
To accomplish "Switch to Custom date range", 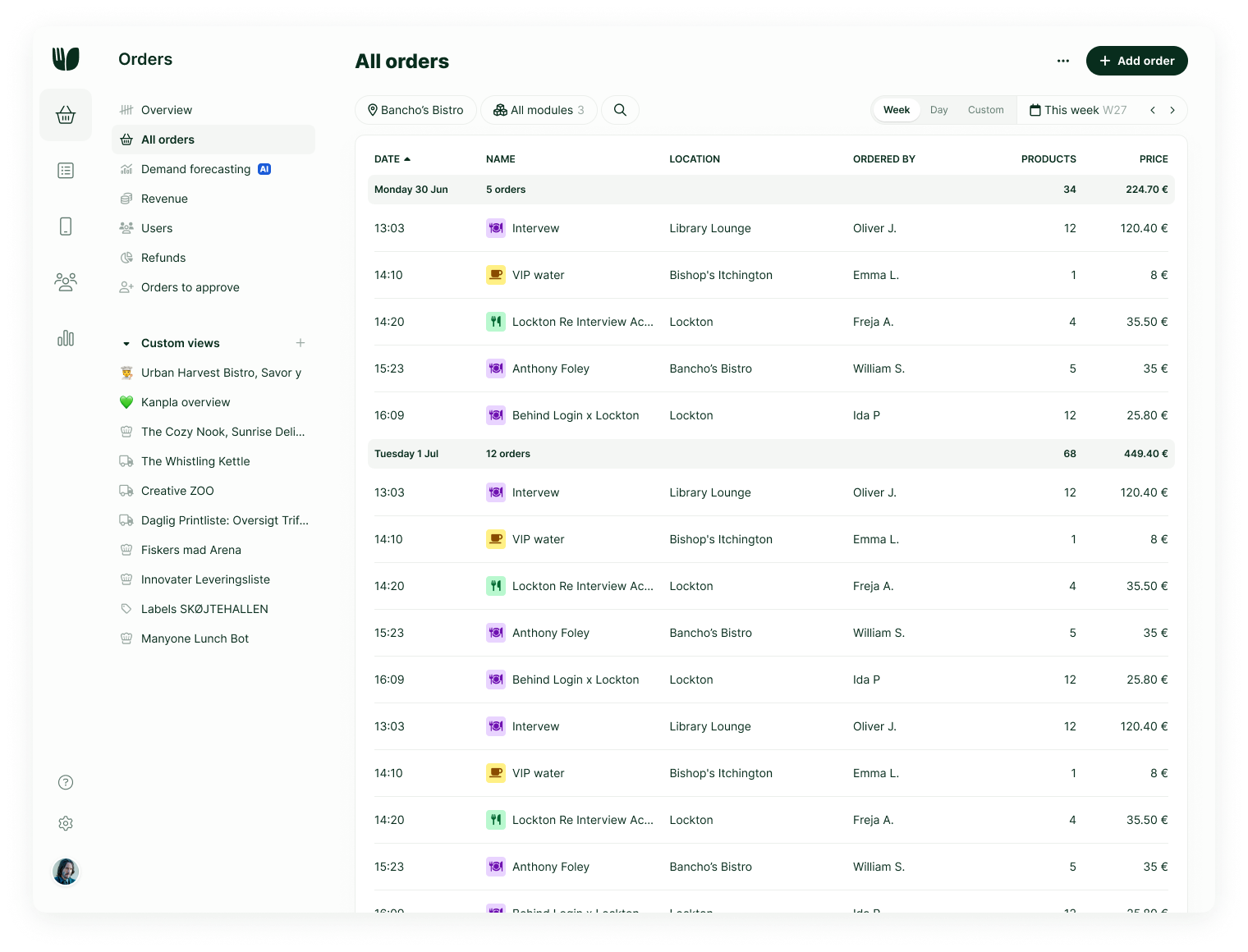I will pyautogui.click(x=985, y=110).
